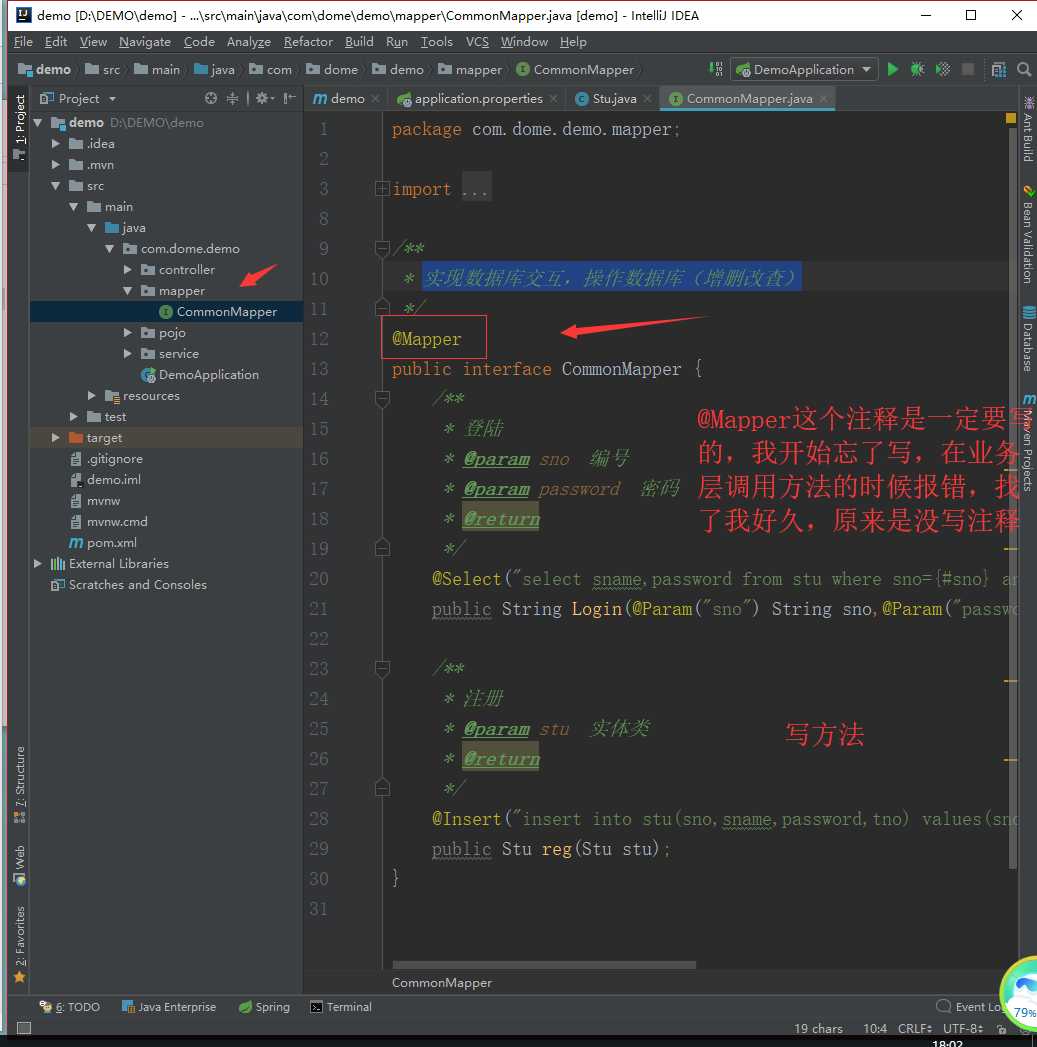This screenshot has width=1037, height=1047.
Task: Expand the controller package
Action: click(128, 270)
